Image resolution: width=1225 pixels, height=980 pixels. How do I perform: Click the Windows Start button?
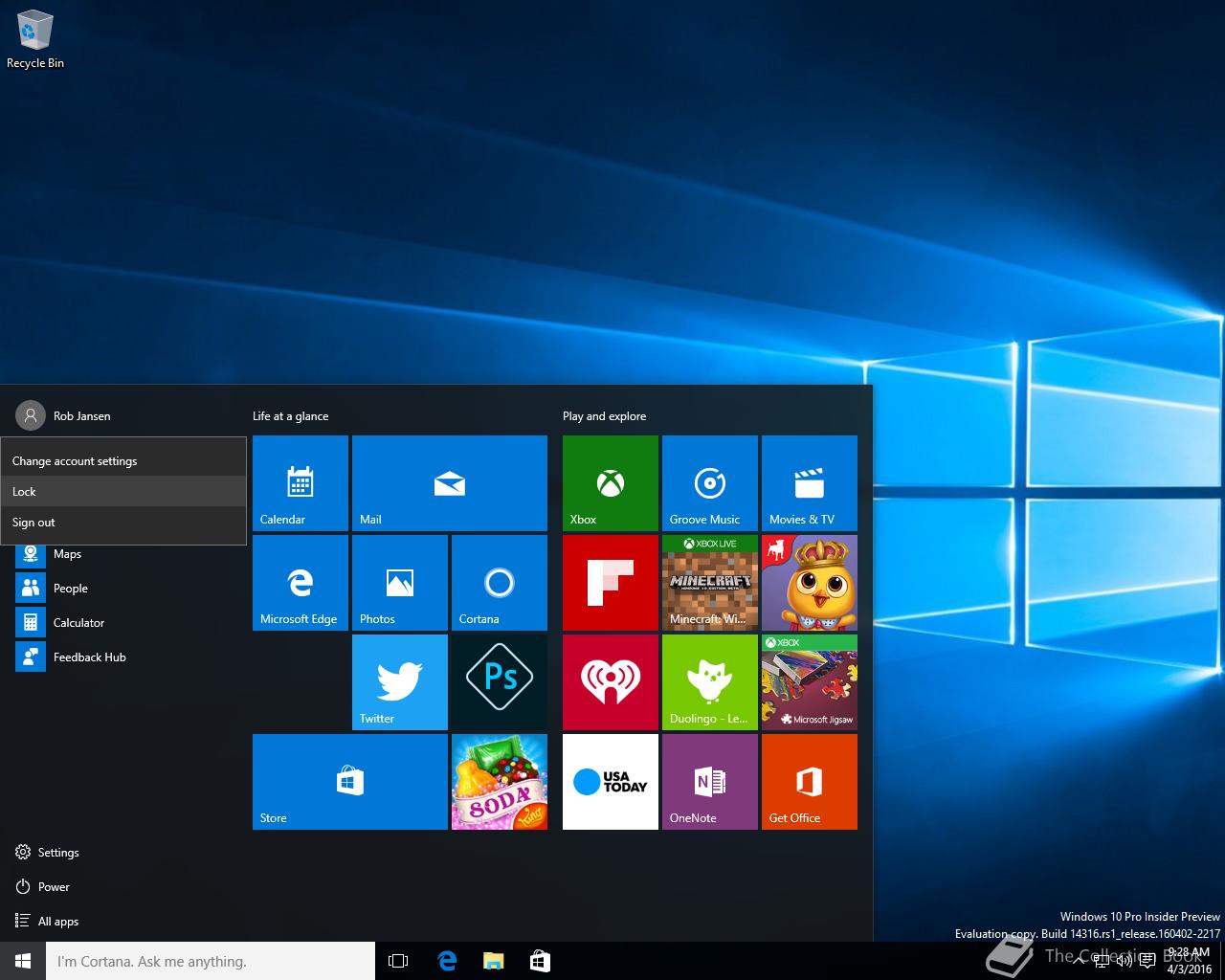pyautogui.click(x=23, y=961)
